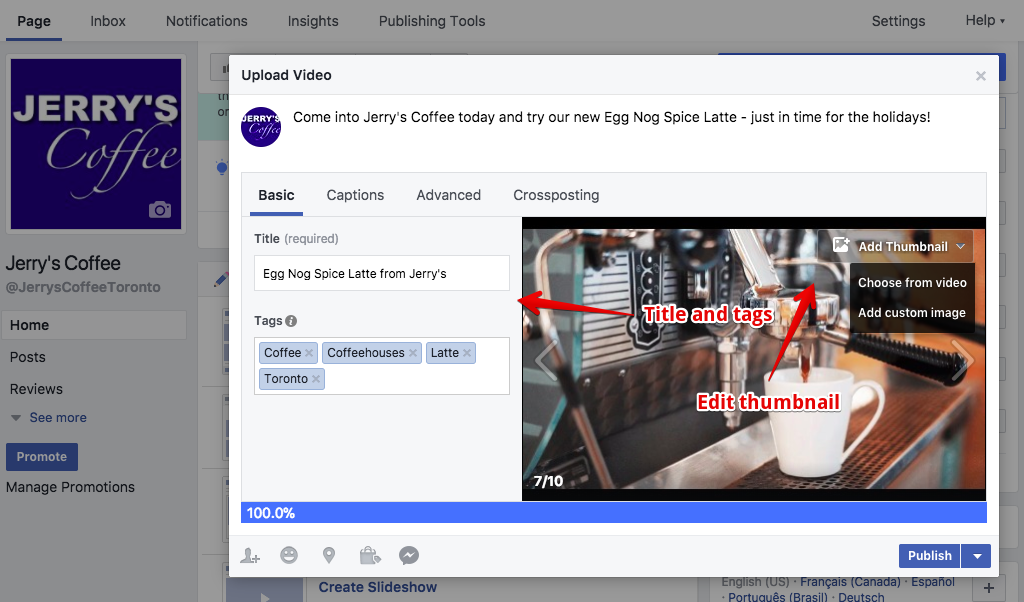Go to next thumbnail with right arrow
Viewport: 1024px width, 602px height.
click(x=961, y=360)
